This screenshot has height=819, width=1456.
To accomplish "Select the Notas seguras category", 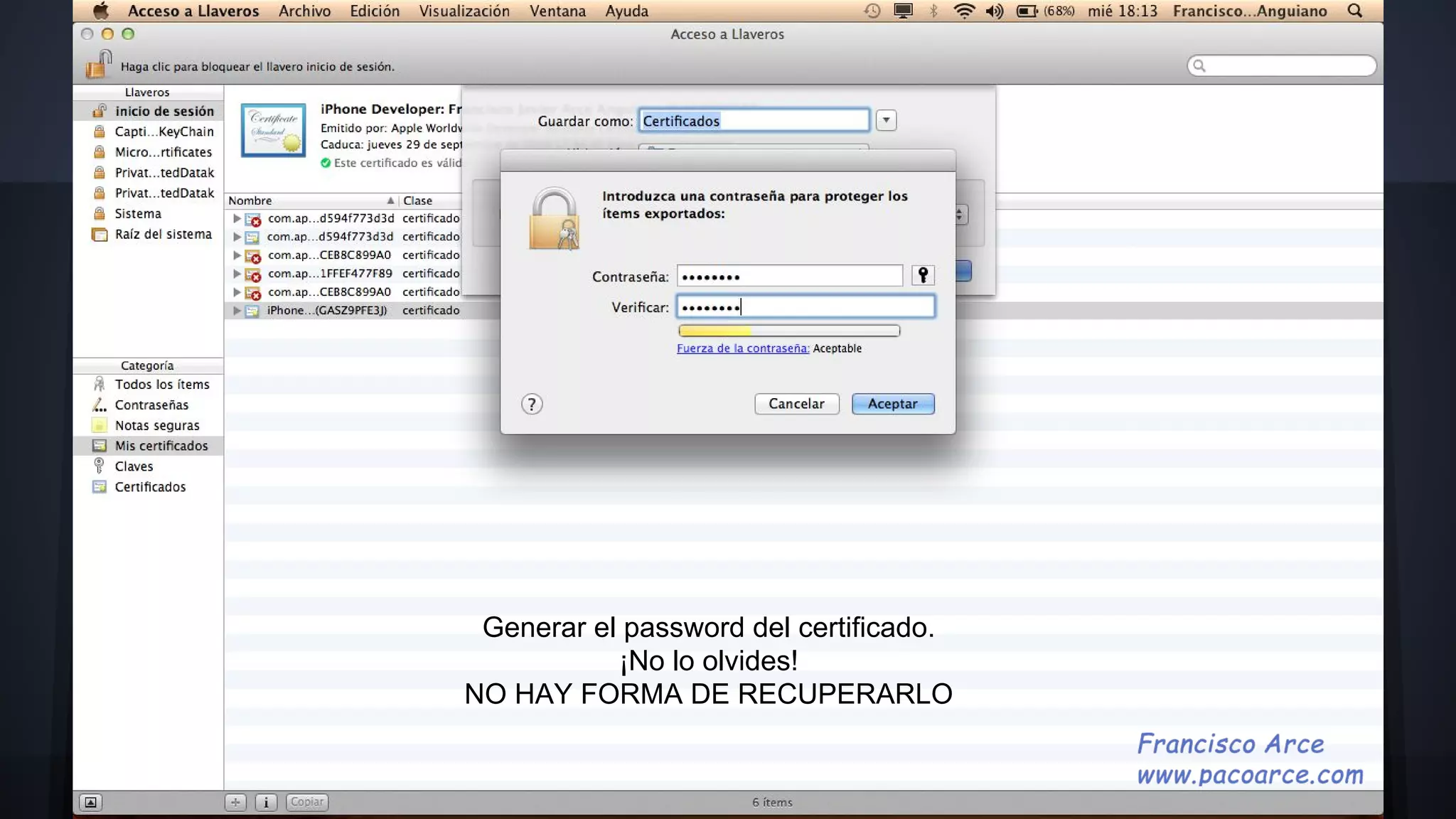I will click(x=148, y=425).
